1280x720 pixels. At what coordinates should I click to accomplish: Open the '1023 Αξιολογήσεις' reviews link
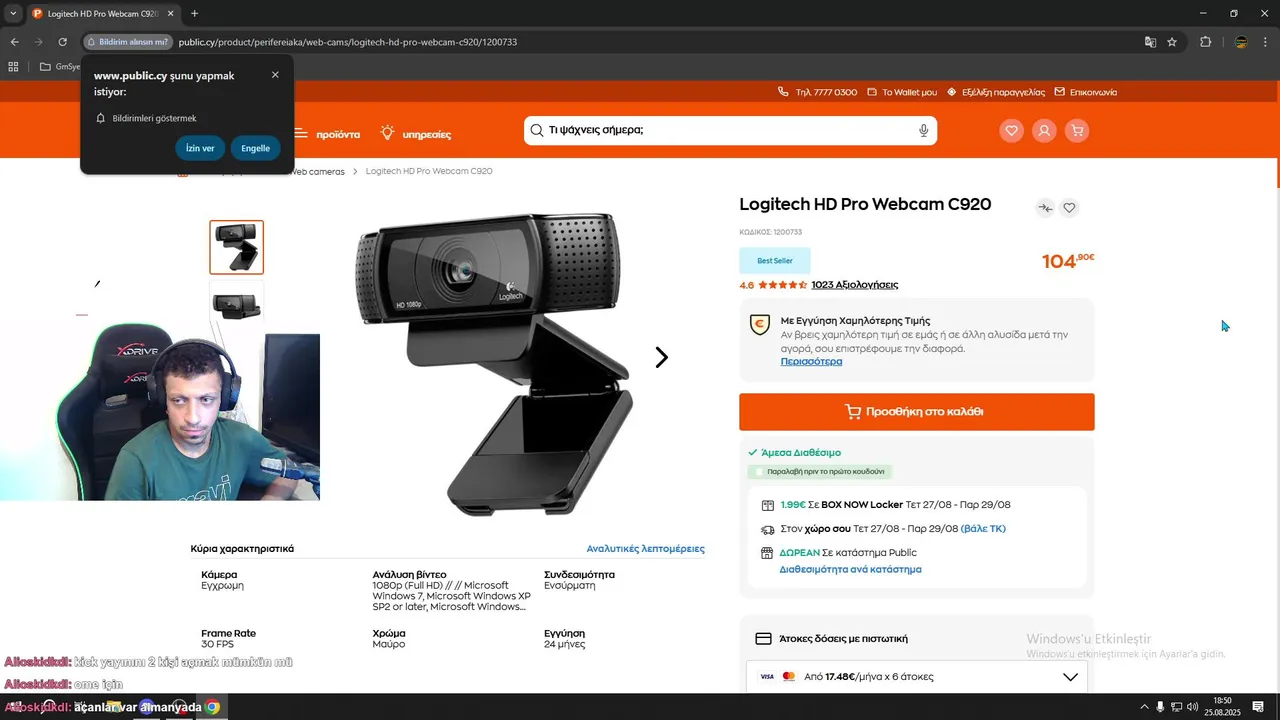(855, 285)
